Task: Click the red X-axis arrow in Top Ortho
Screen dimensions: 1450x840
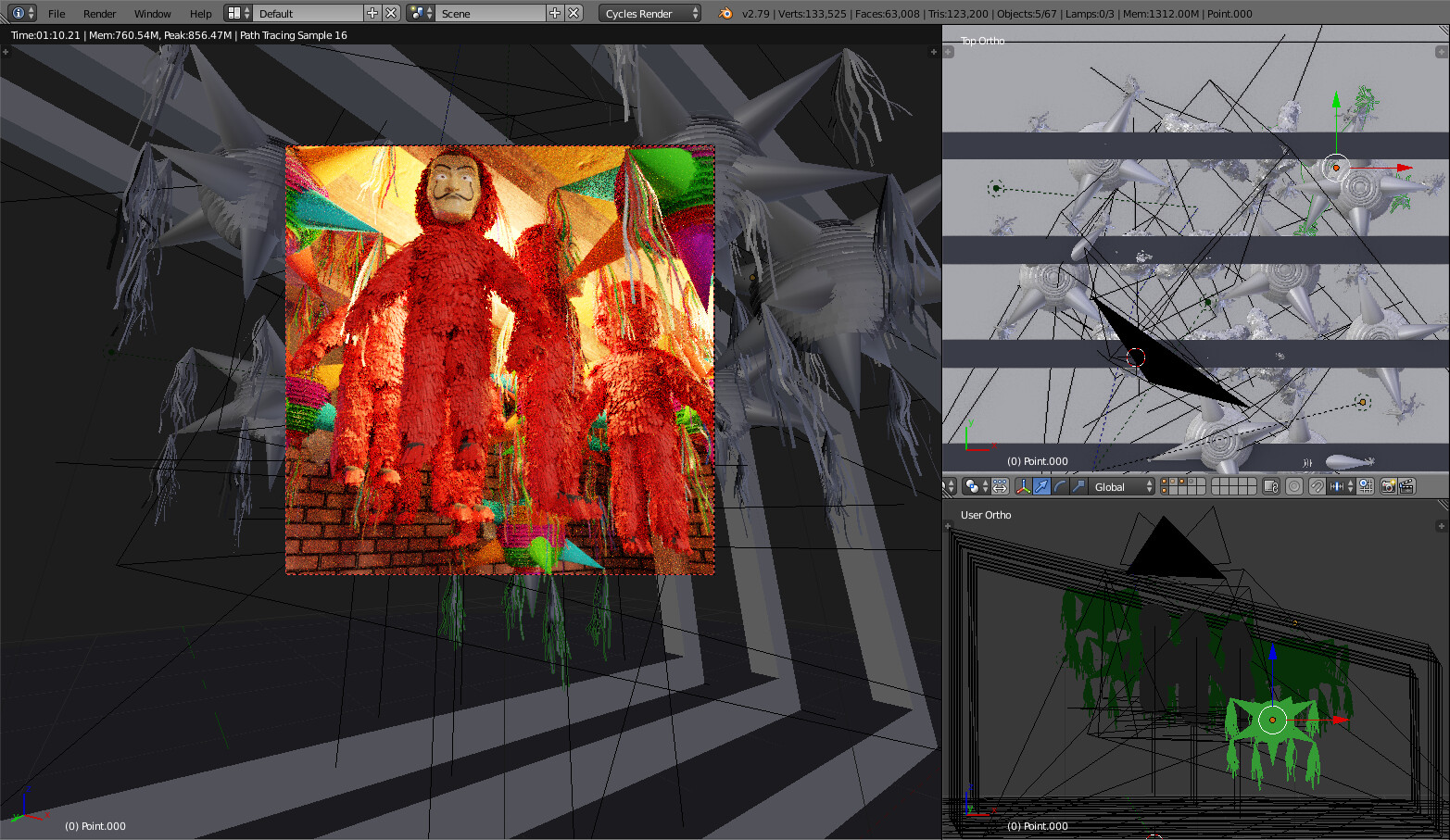Action: (x=1405, y=168)
